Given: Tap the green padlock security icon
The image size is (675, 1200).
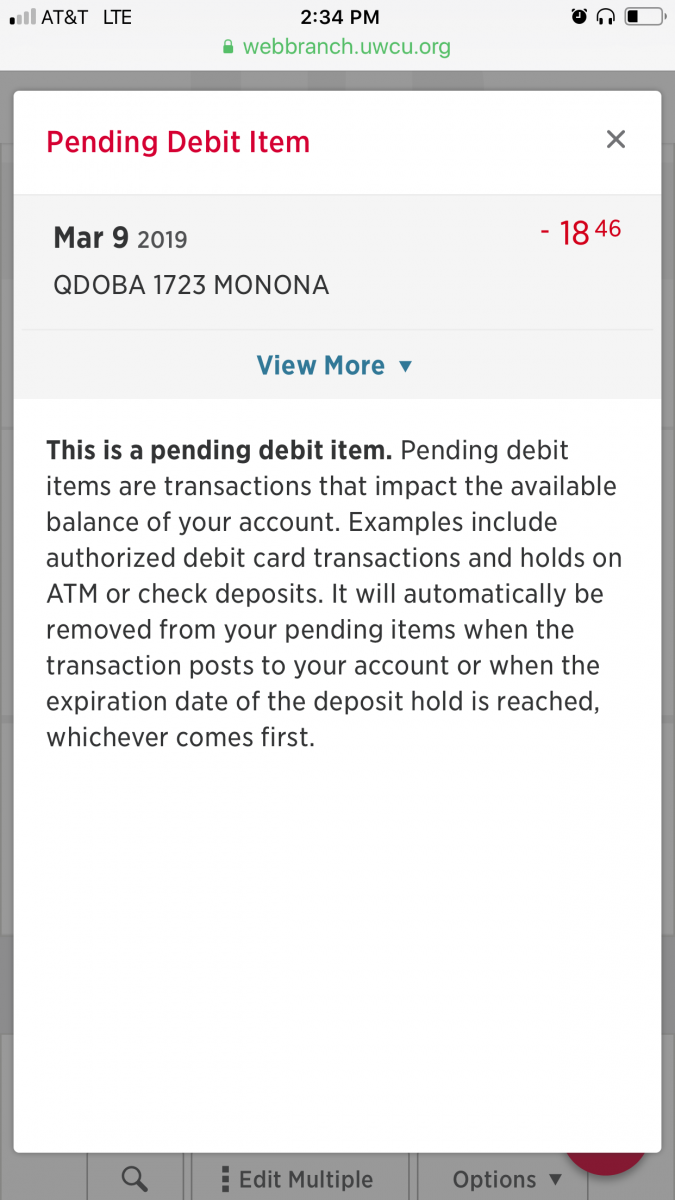Looking at the screenshot, I should [x=228, y=47].
